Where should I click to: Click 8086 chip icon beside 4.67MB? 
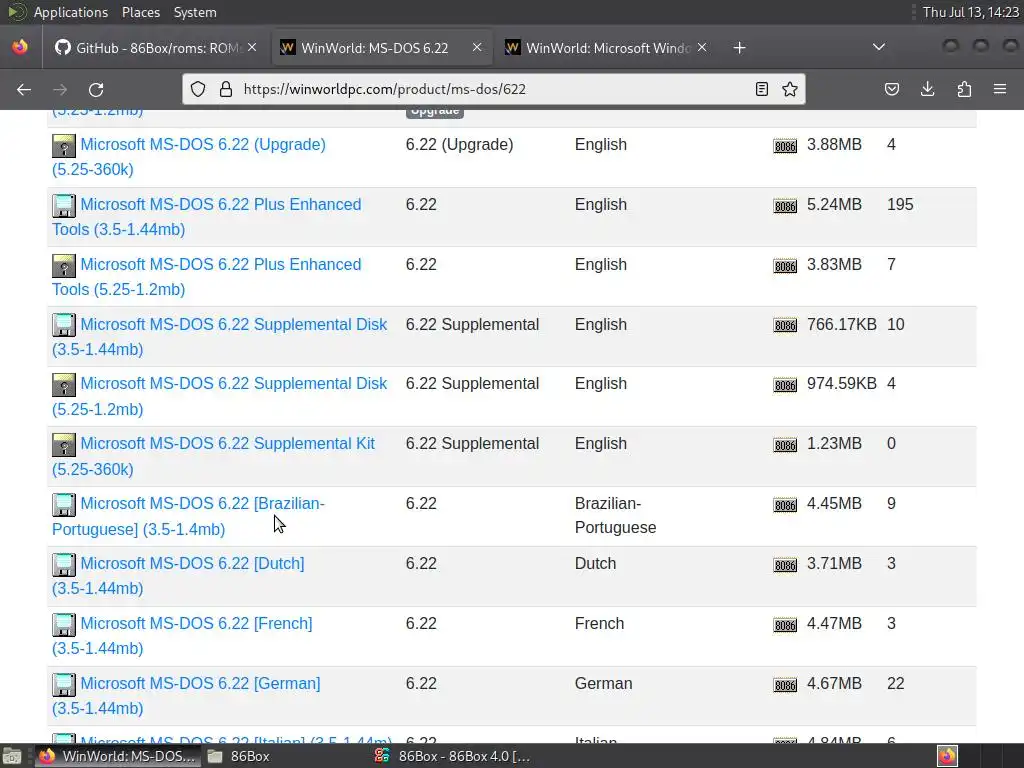(x=785, y=685)
